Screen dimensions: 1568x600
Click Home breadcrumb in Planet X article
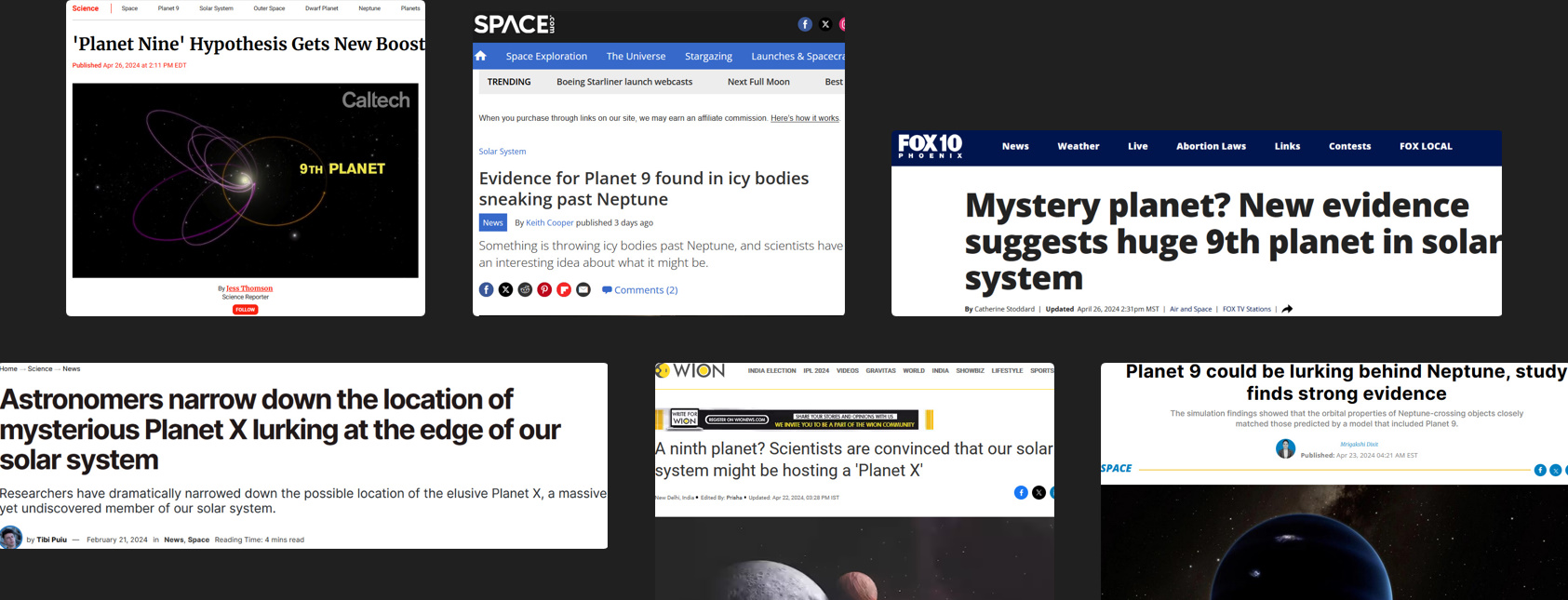(8, 369)
